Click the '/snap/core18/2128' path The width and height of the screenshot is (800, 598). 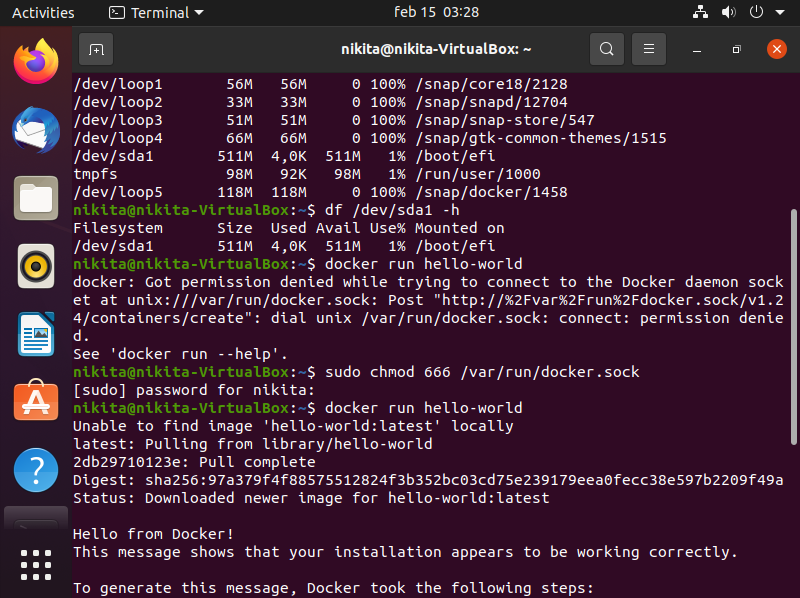[x=491, y=84]
